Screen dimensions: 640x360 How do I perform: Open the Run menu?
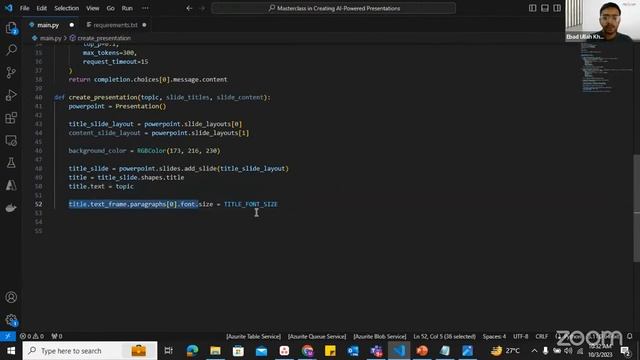127,8
